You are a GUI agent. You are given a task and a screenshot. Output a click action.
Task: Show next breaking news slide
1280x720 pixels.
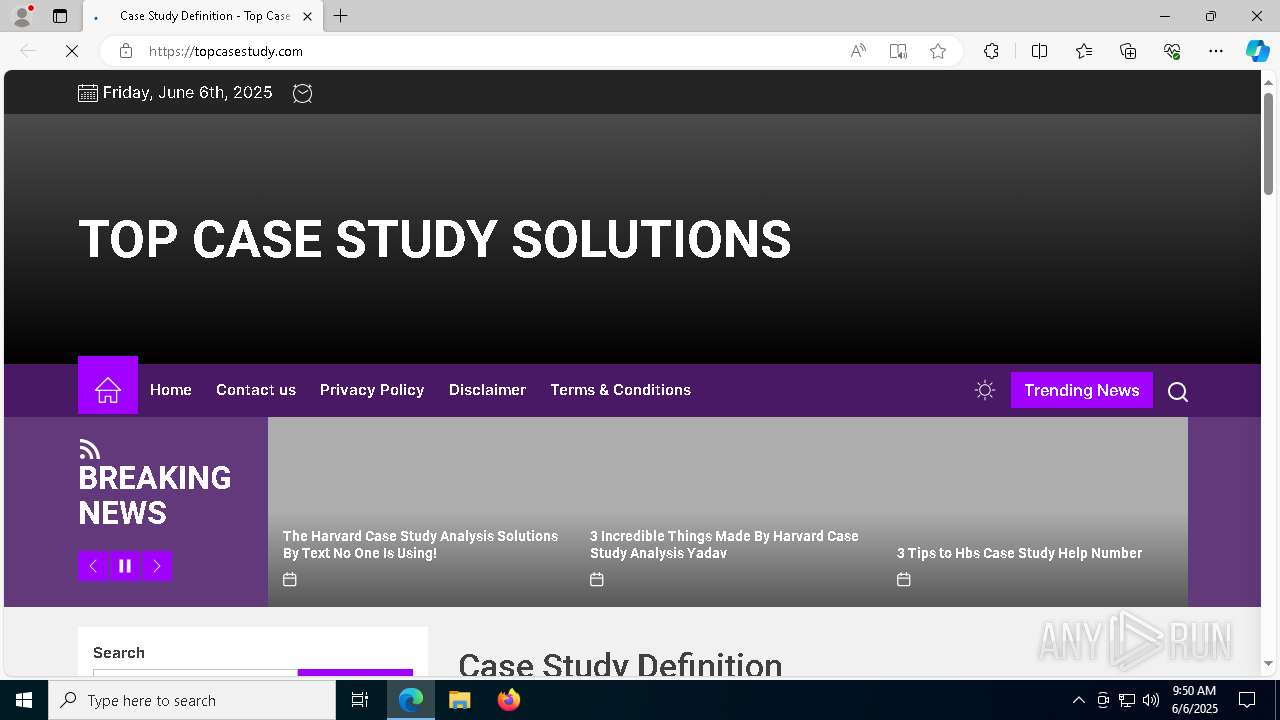[x=157, y=566]
